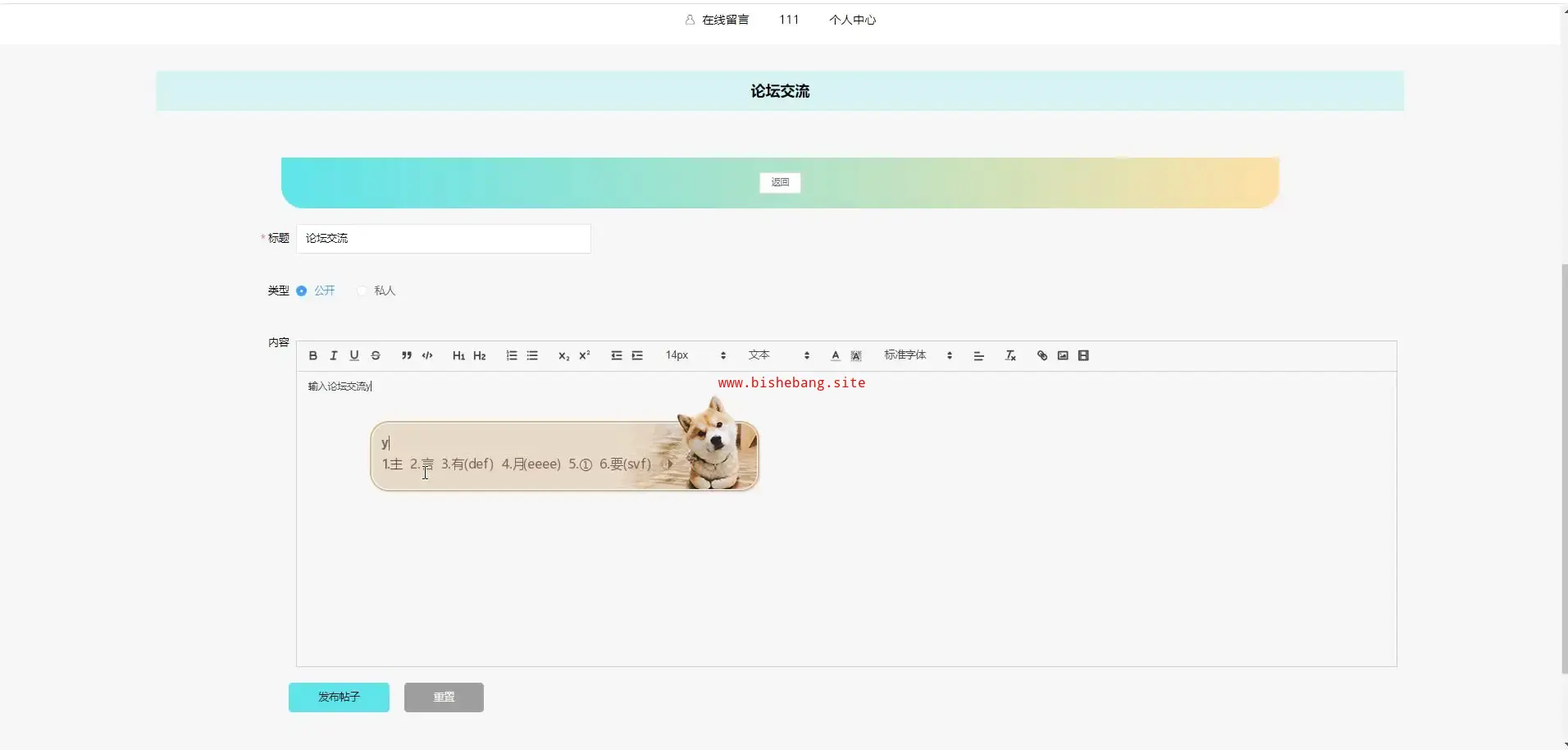
Task: Apply Heading 2 style
Action: click(480, 355)
